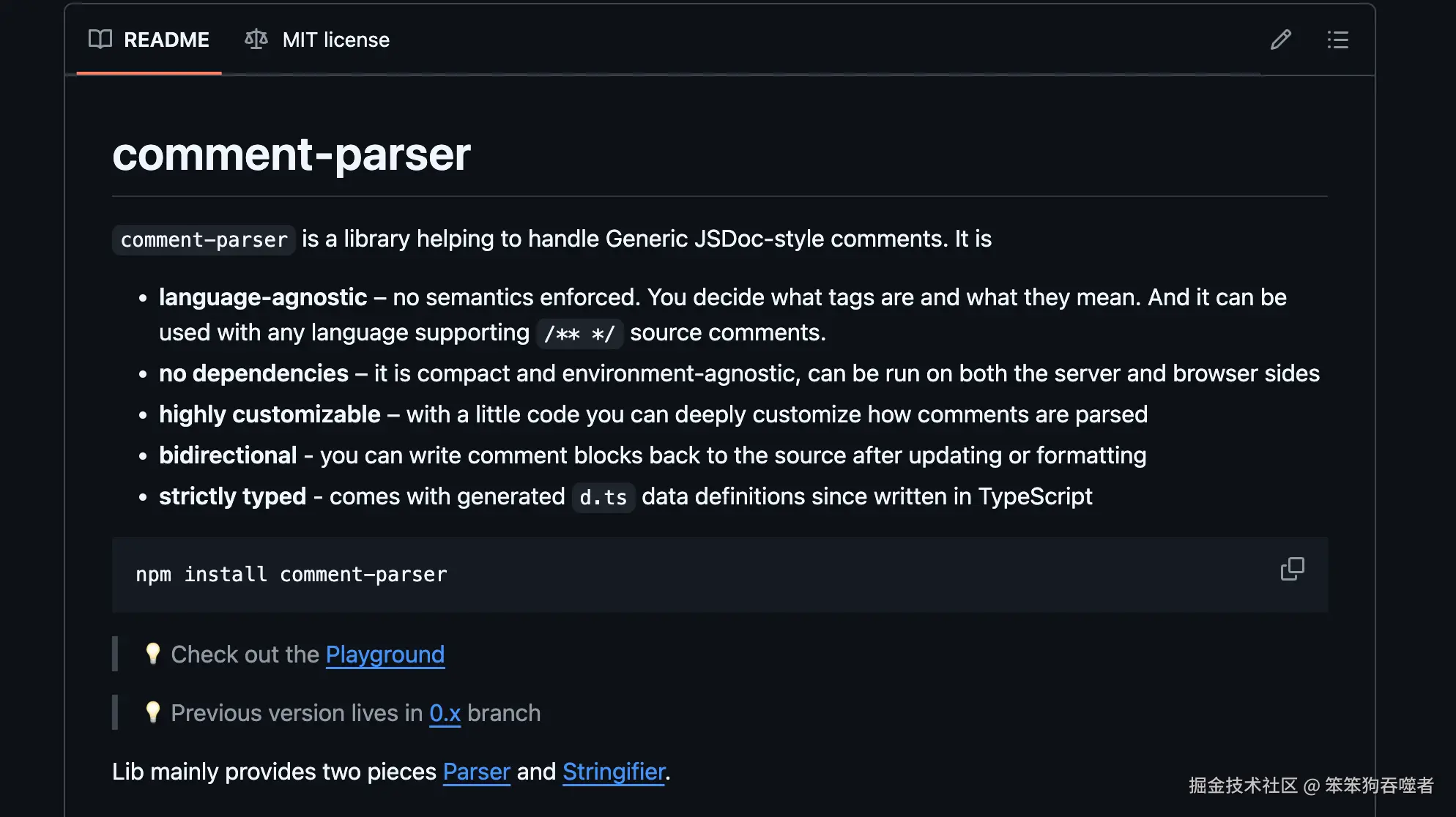Click the d.ts inline code snippet
This screenshot has height=817, width=1456.
pos(603,498)
